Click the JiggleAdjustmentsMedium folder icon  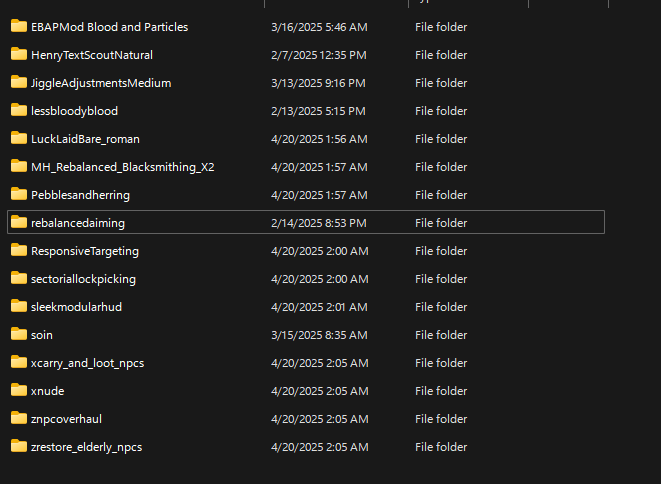18,83
